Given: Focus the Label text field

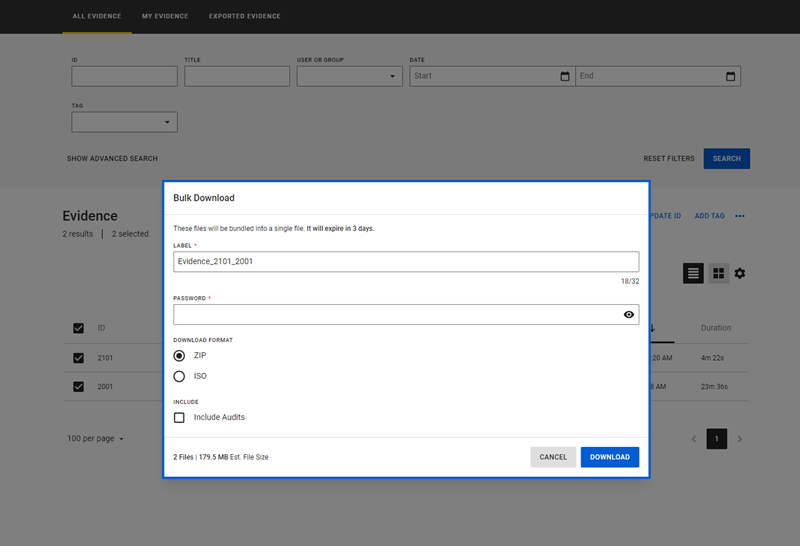Looking at the screenshot, I should (x=406, y=262).
